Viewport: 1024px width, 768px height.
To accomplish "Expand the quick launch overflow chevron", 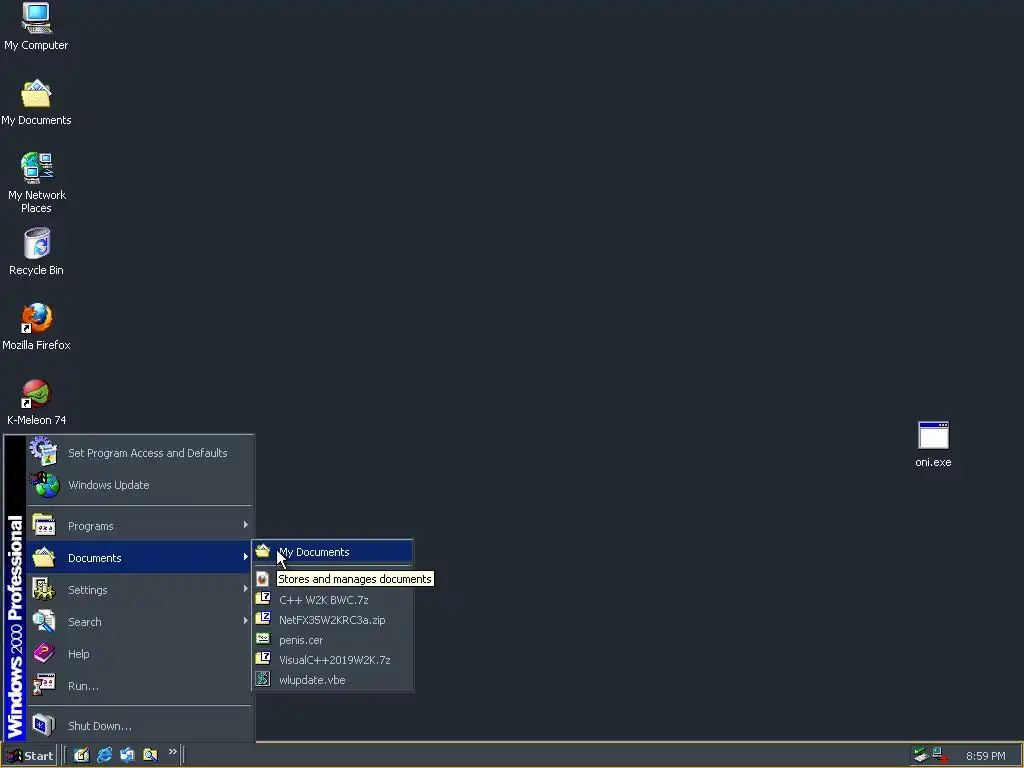I will click(172, 752).
